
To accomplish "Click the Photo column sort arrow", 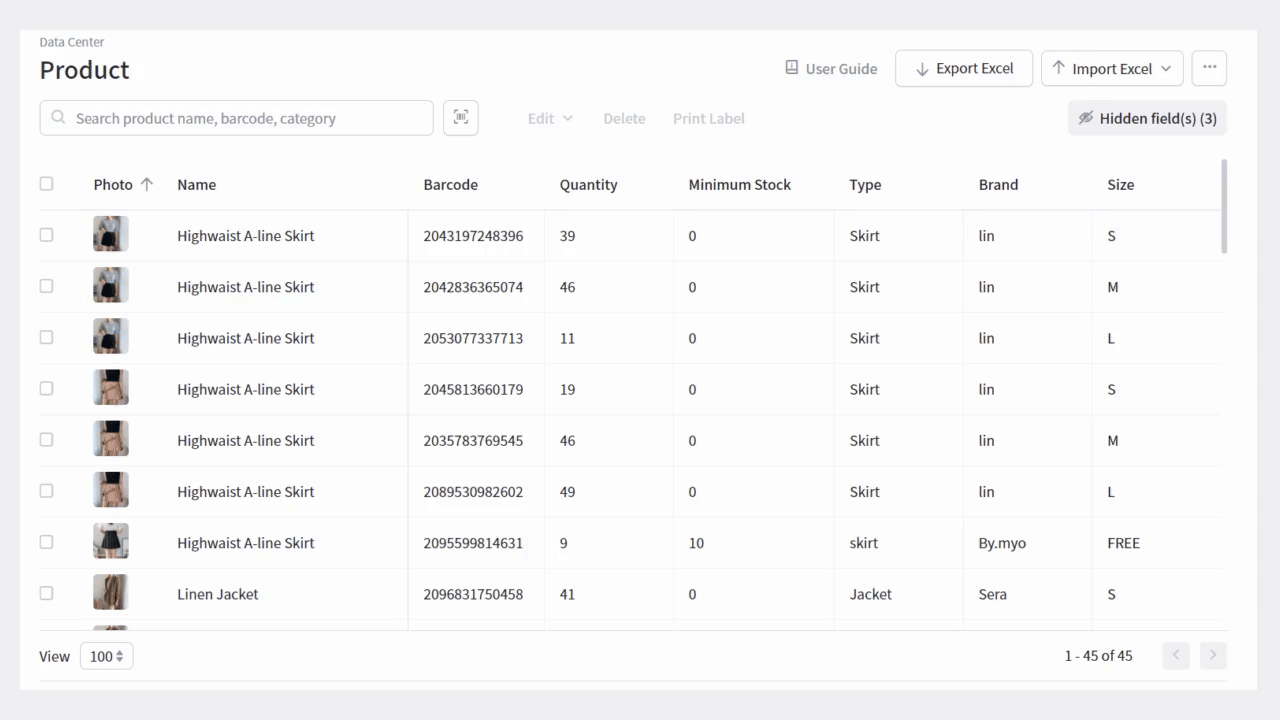I will click(x=147, y=184).
